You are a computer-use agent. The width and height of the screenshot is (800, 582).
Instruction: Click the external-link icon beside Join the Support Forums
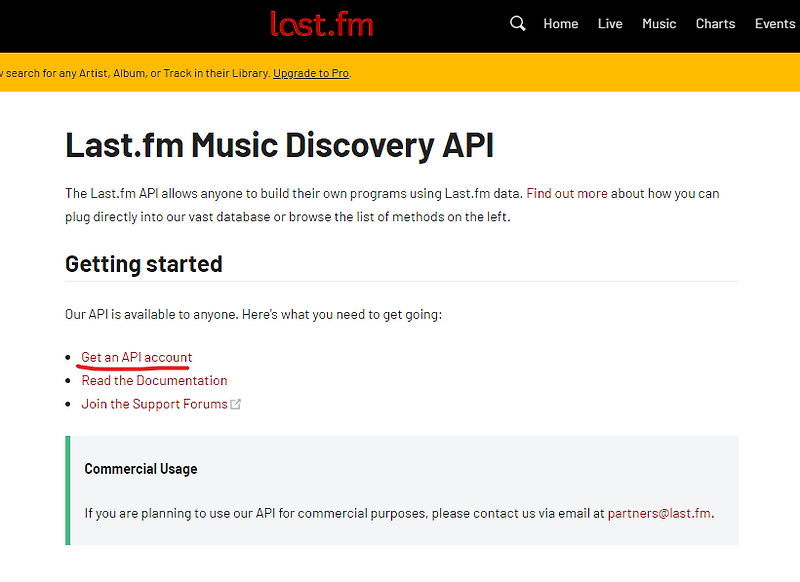[236, 403]
